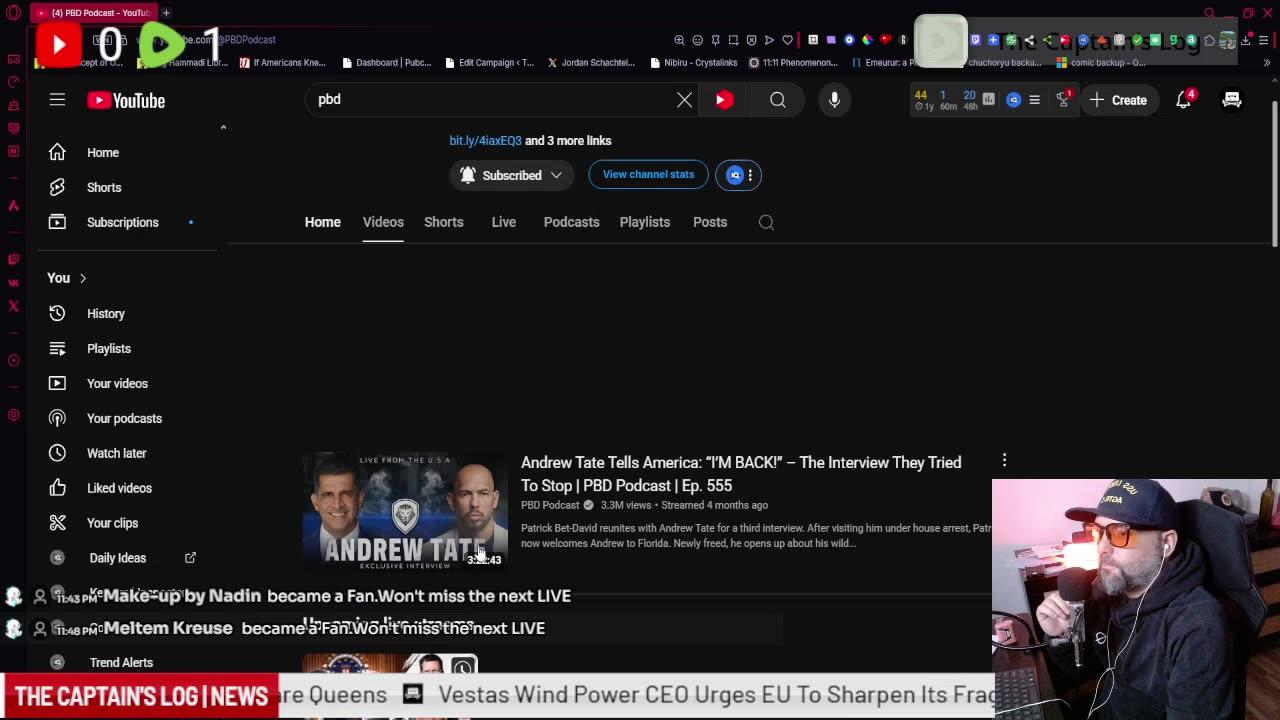This screenshot has height=720, width=1280.
Task: Switch to channel Home tab
Action: [322, 222]
